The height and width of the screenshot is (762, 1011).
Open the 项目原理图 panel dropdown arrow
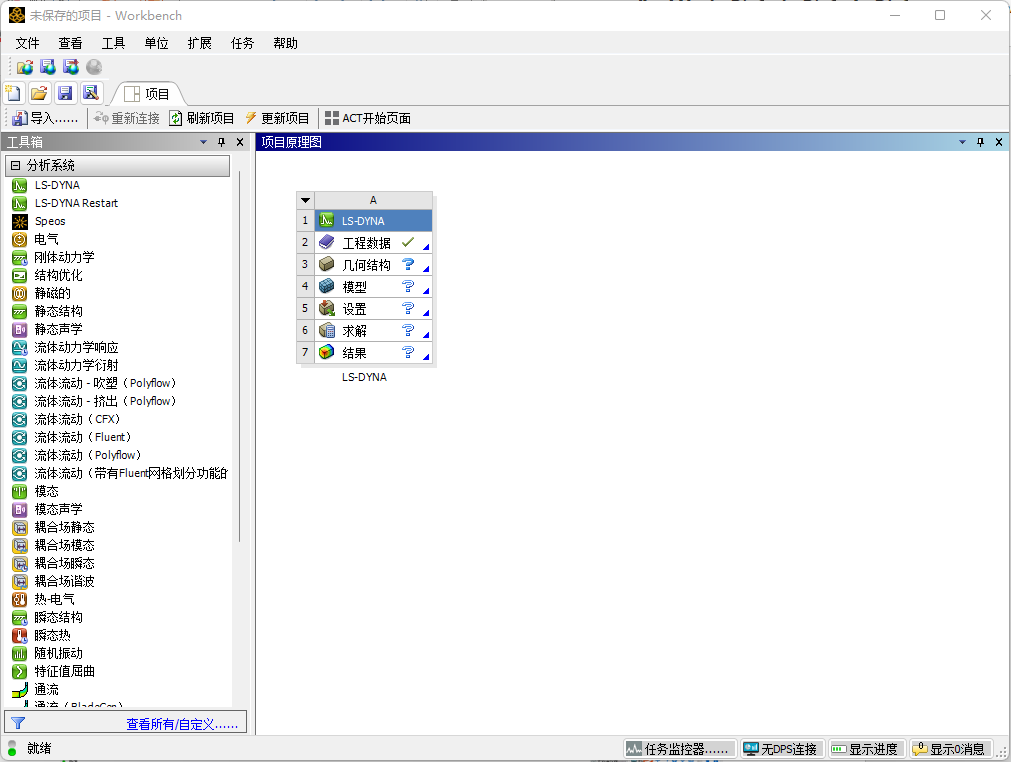tap(963, 142)
